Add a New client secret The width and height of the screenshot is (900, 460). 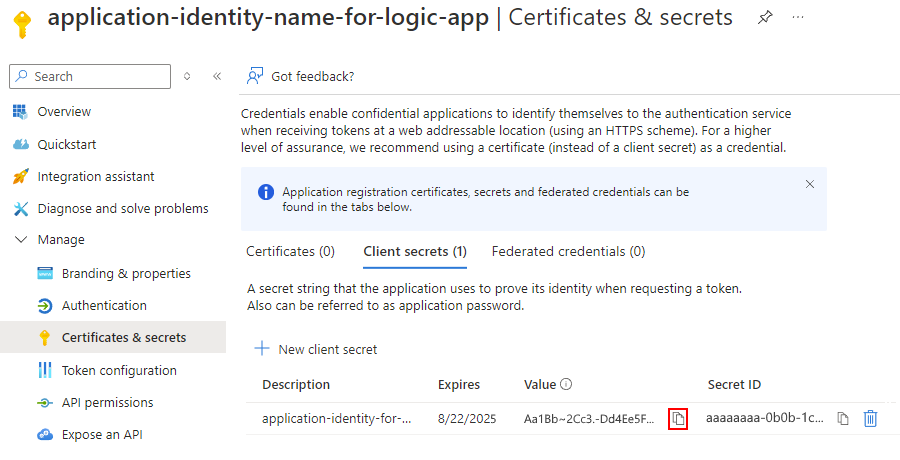click(316, 349)
